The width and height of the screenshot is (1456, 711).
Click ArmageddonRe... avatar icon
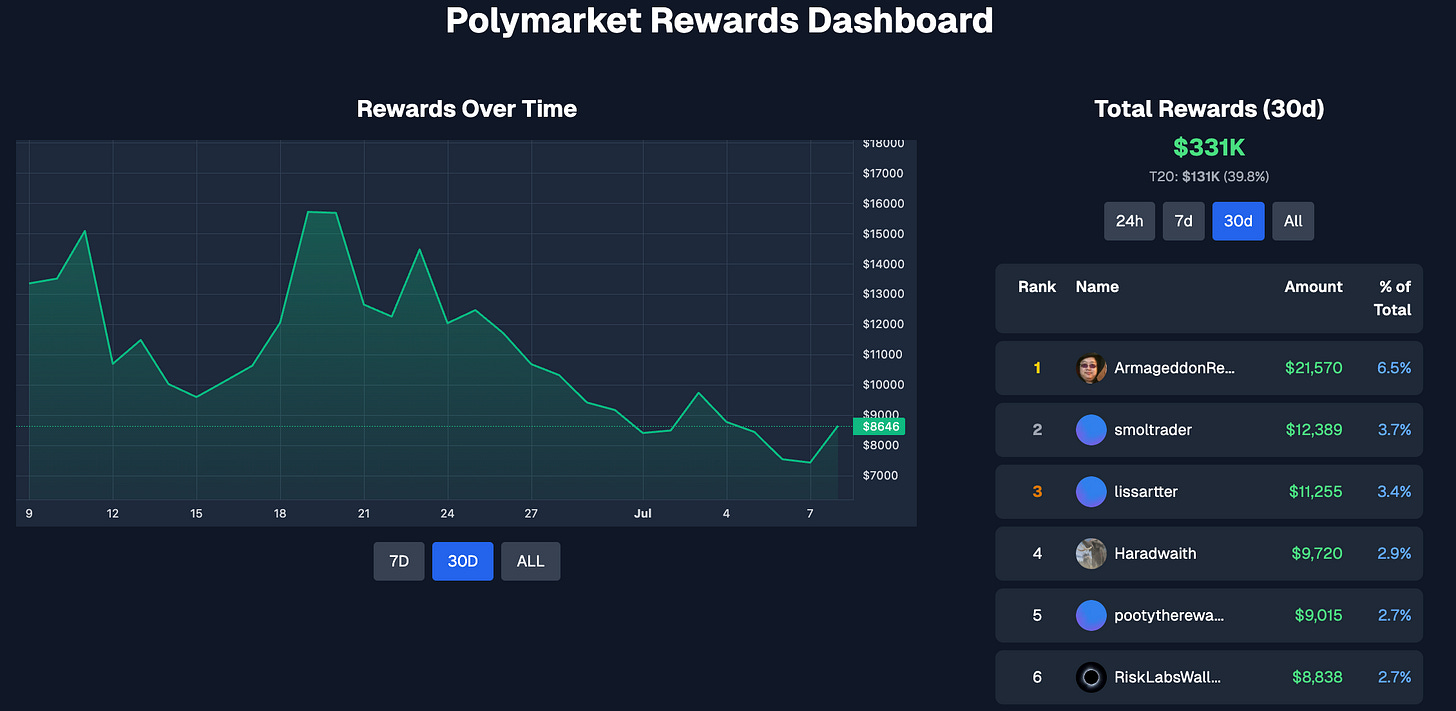click(x=1091, y=368)
